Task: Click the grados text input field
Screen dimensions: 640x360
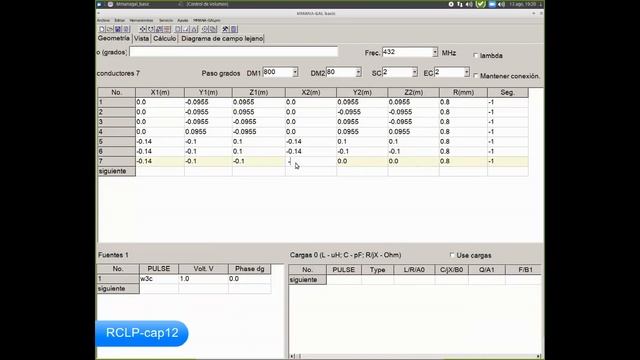Action: pyautogui.click(x=233, y=52)
